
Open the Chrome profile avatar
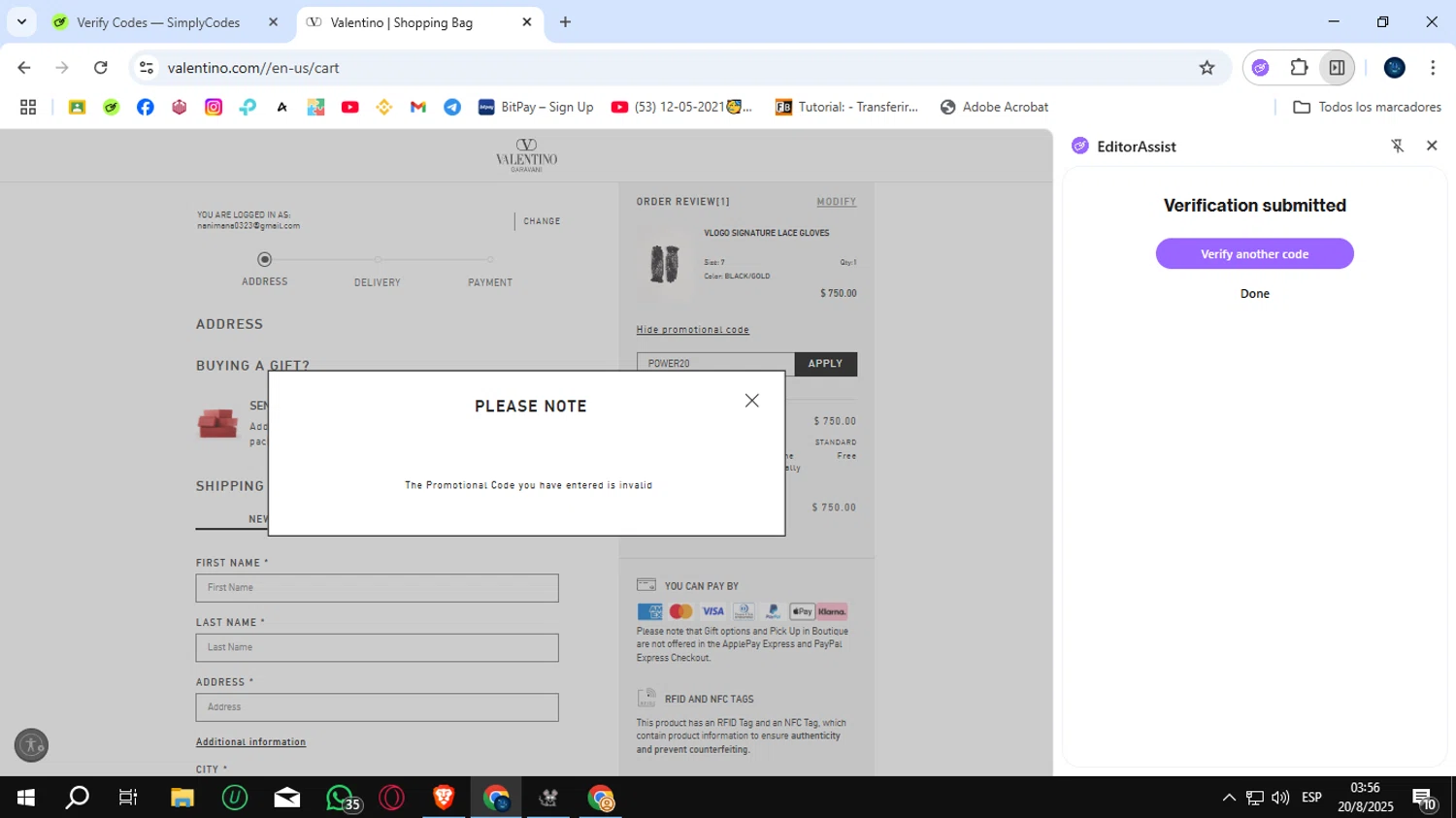(1395, 68)
